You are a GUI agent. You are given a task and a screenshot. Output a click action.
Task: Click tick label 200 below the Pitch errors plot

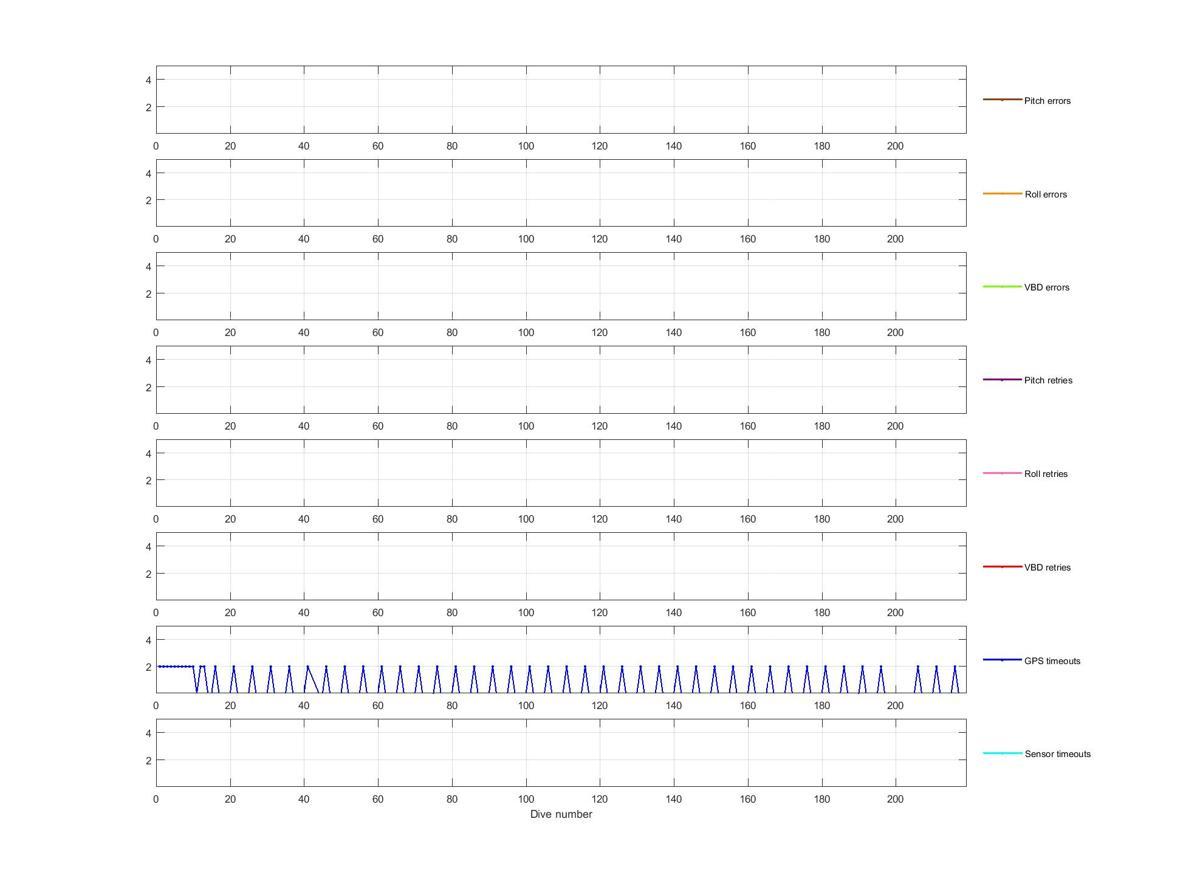[x=895, y=146]
